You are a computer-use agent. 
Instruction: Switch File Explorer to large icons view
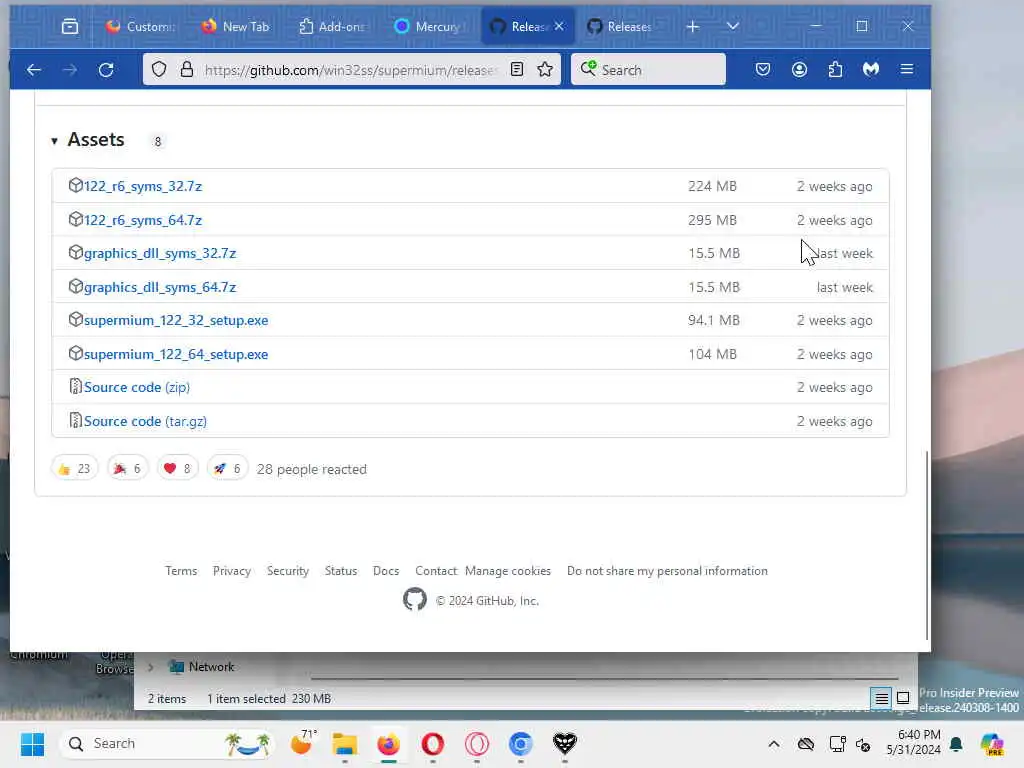point(903,698)
